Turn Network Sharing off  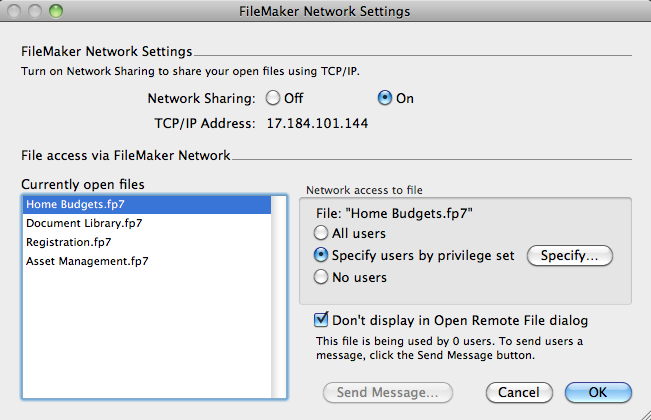272,98
